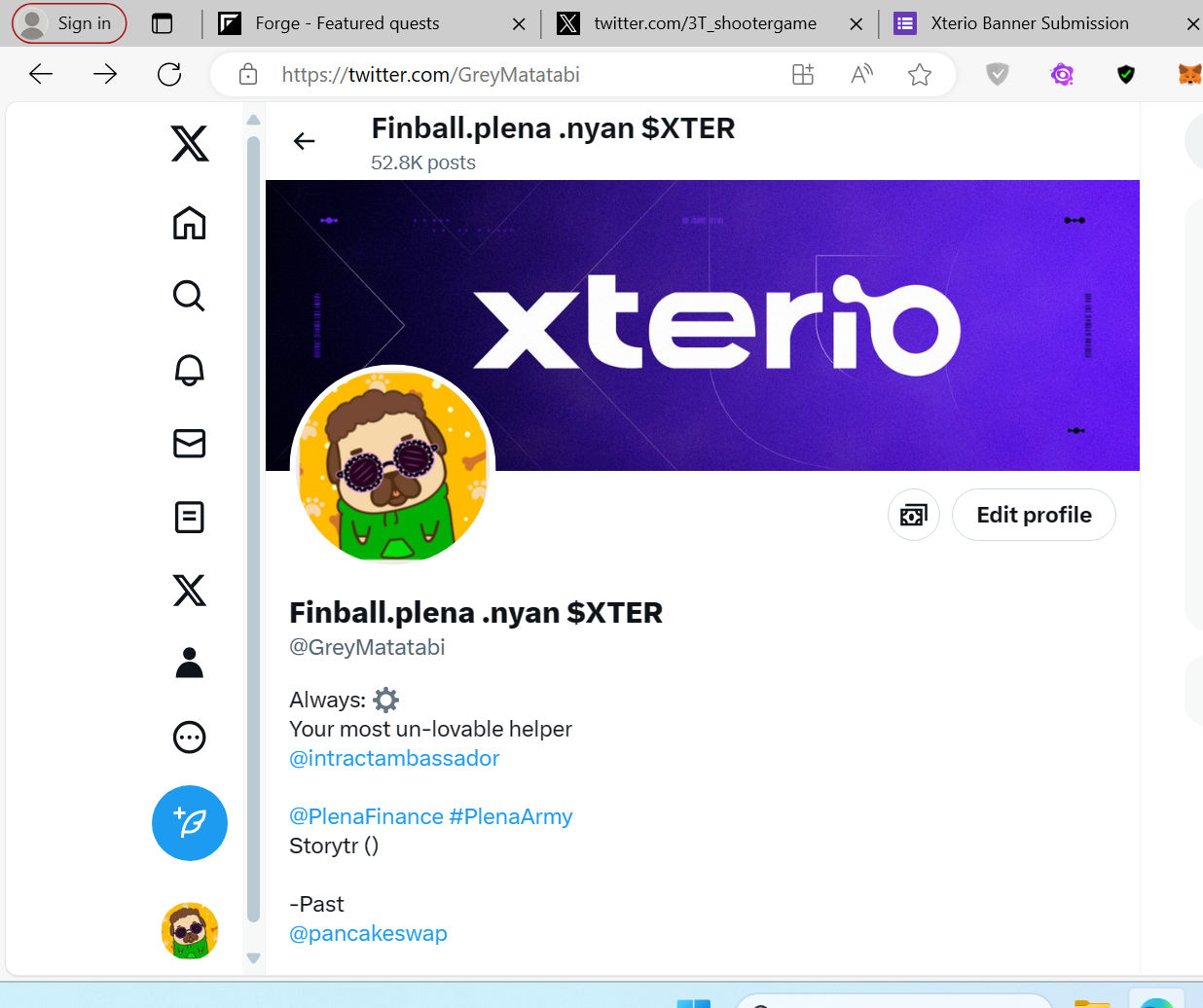
Task: Click sidebar scrollbar down arrow
Action: 253,958
